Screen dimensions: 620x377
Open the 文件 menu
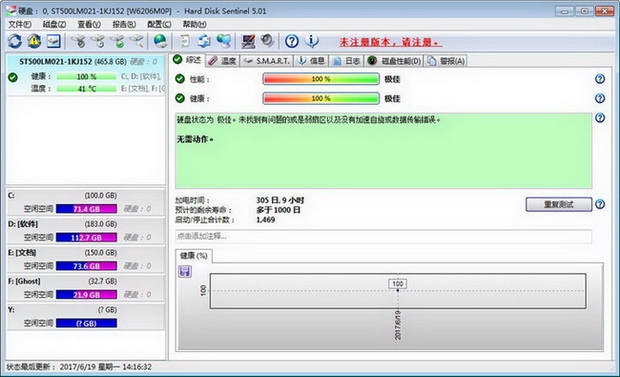[19, 25]
